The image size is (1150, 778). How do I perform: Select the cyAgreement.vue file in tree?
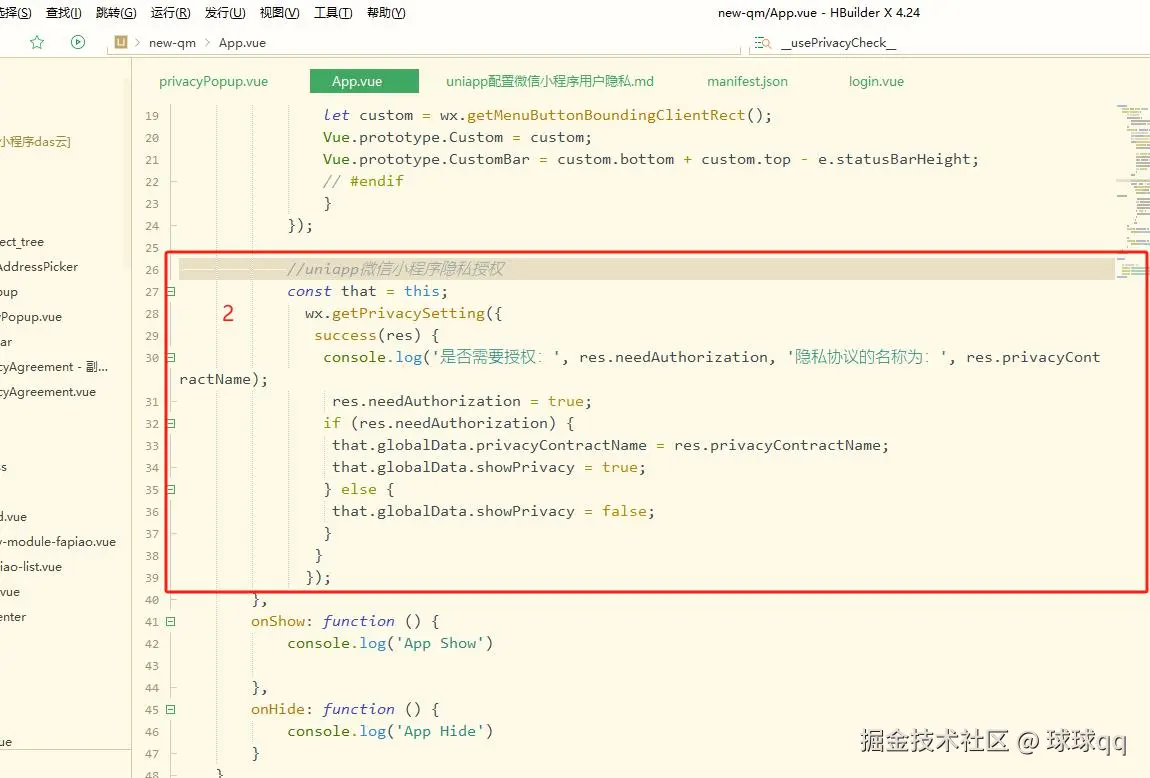coord(48,392)
